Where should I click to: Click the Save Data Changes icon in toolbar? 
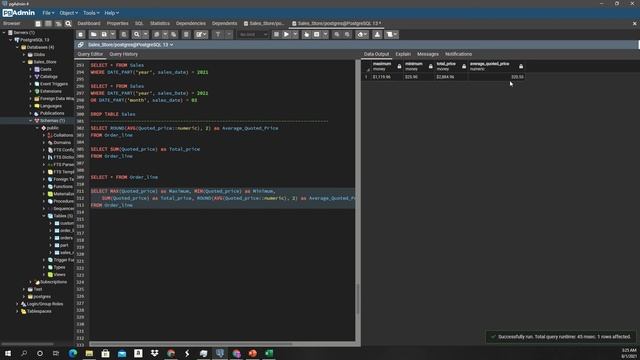pyautogui.click(x=124, y=35)
